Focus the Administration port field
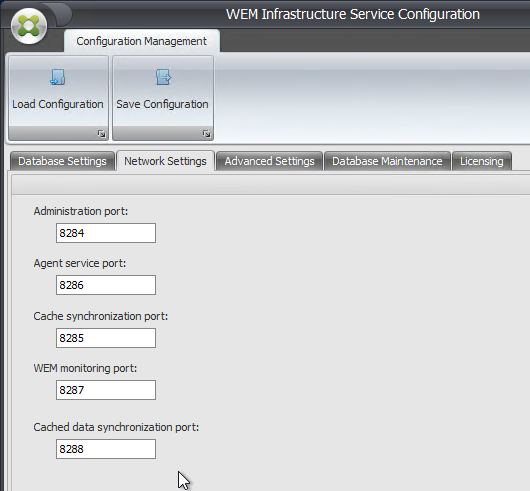The image size is (530, 491). [x=106, y=233]
